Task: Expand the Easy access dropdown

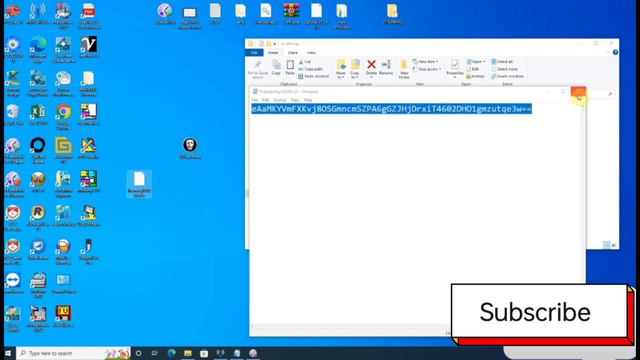Action: pyautogui.click(x=427, y=69)
